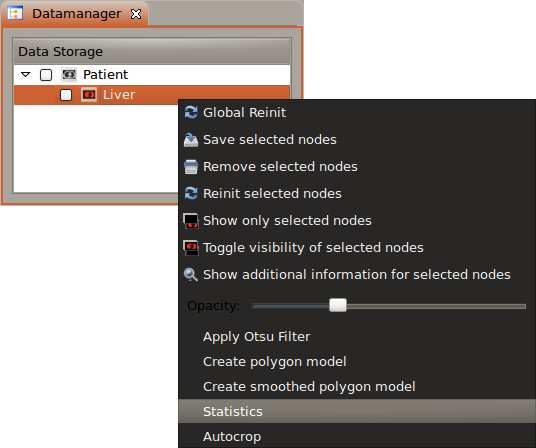Choose Global Reinit from context menu
This screenshot has height=448, width=536.
(357, 112)
